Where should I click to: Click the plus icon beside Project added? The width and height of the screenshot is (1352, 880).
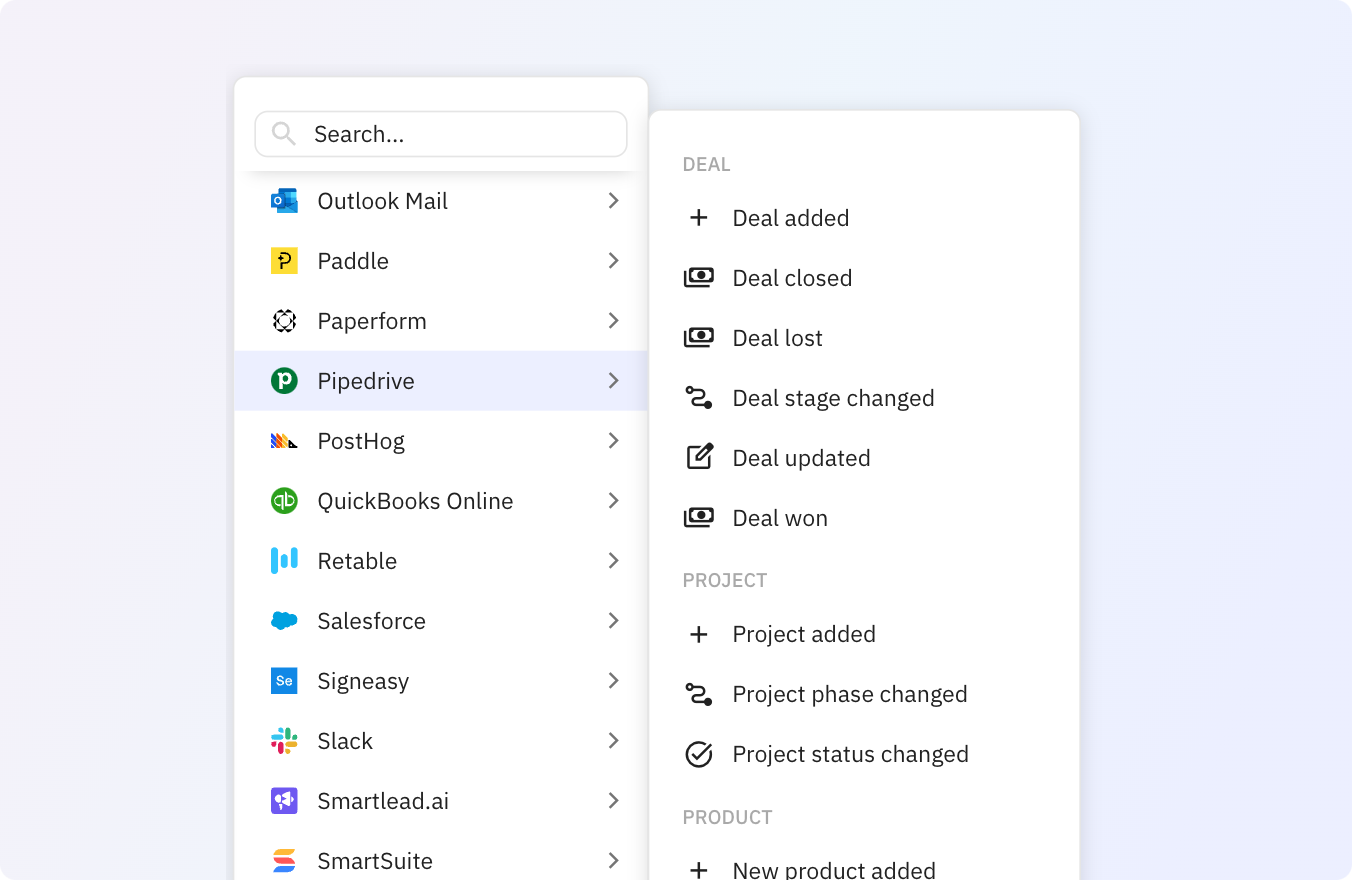[699, 634]
